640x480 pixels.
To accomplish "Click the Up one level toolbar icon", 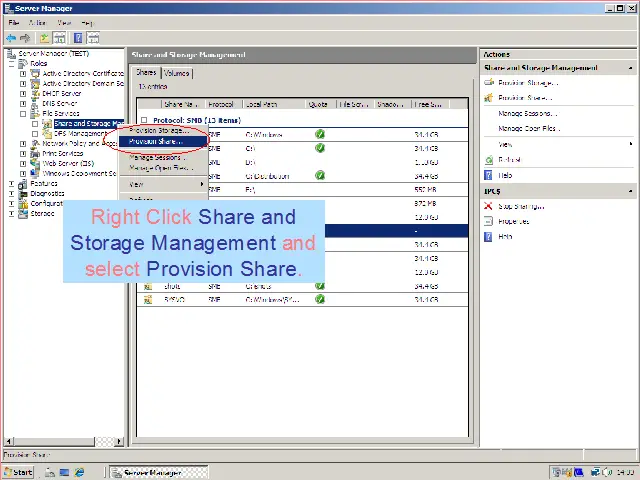I will point(44,38).
